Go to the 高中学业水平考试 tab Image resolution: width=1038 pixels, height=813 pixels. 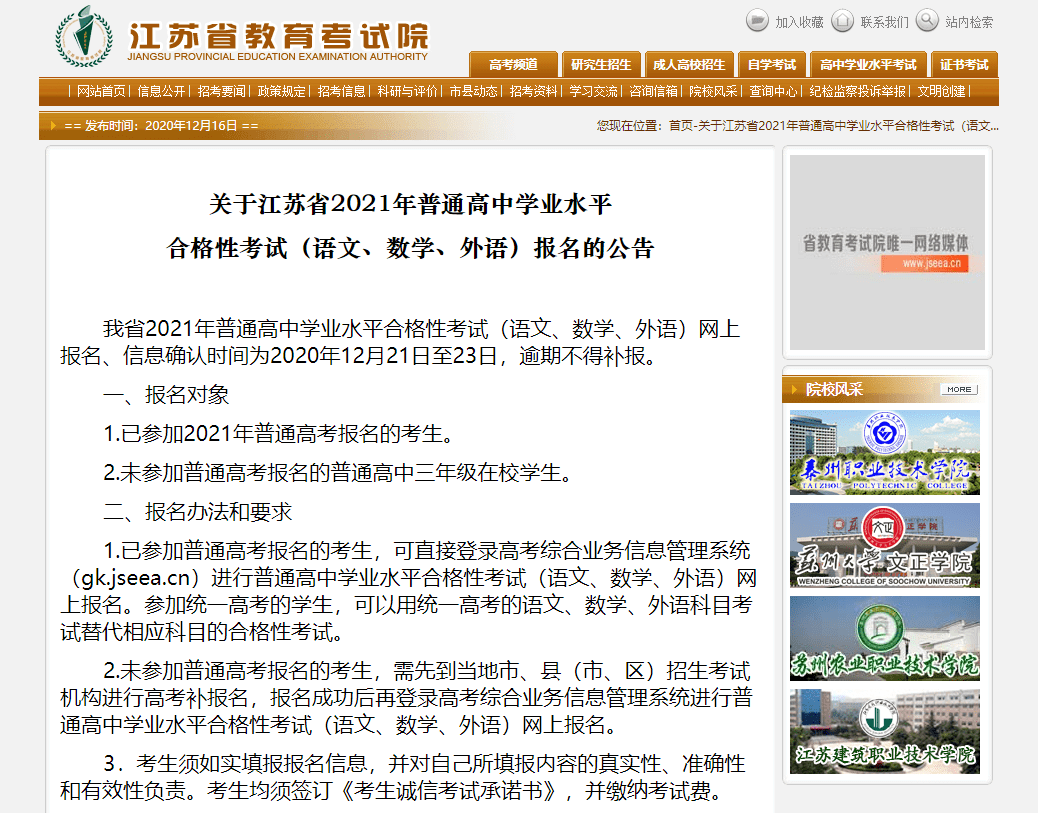(x=867, y=64)
